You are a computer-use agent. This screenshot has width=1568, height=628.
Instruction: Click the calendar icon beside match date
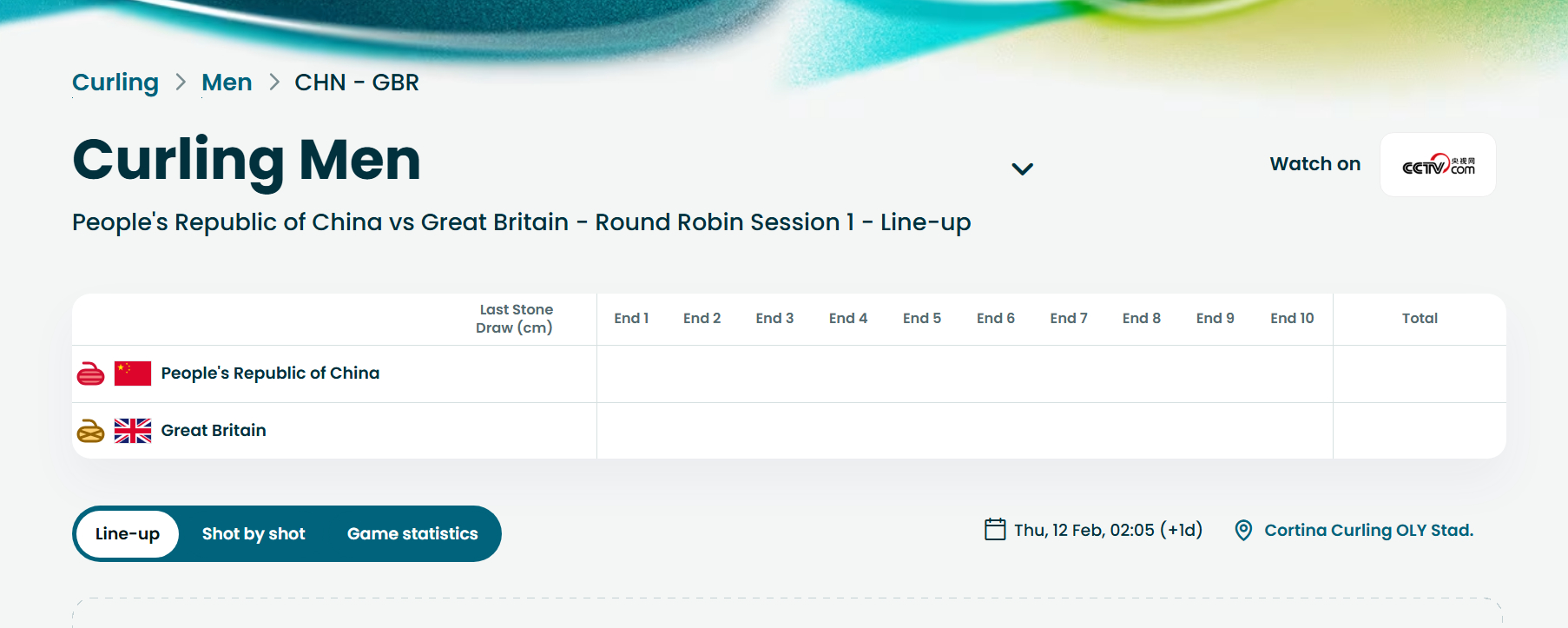point(995,530)
